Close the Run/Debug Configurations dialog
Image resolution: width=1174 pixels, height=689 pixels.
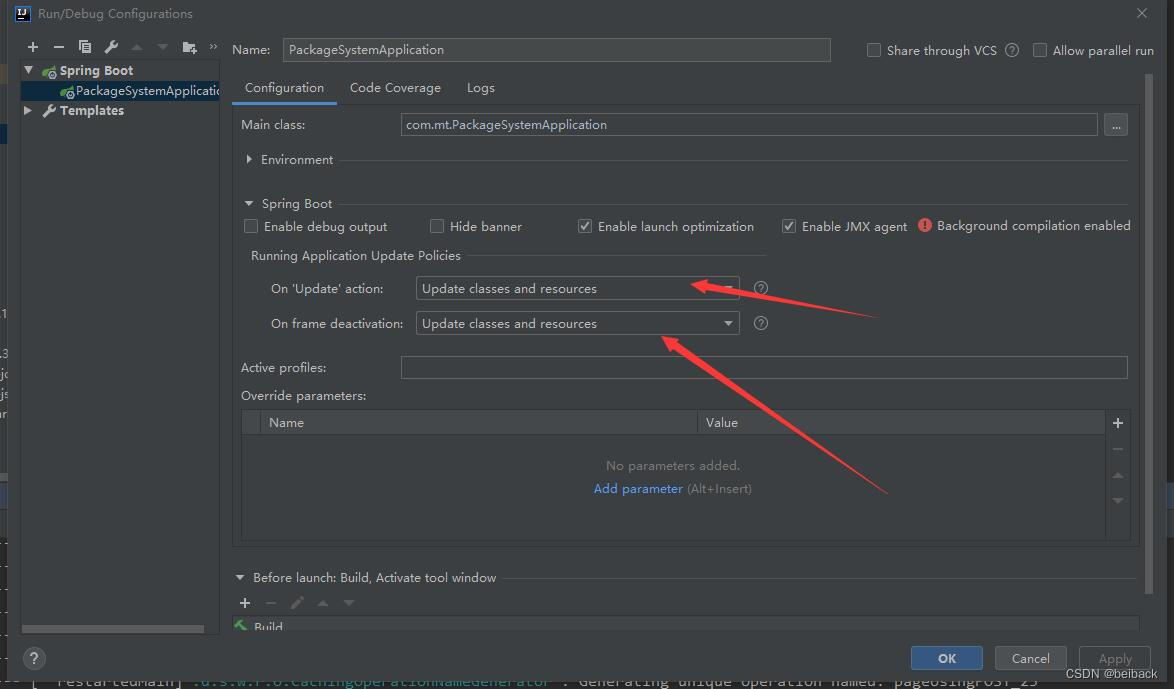(1142, 13)
